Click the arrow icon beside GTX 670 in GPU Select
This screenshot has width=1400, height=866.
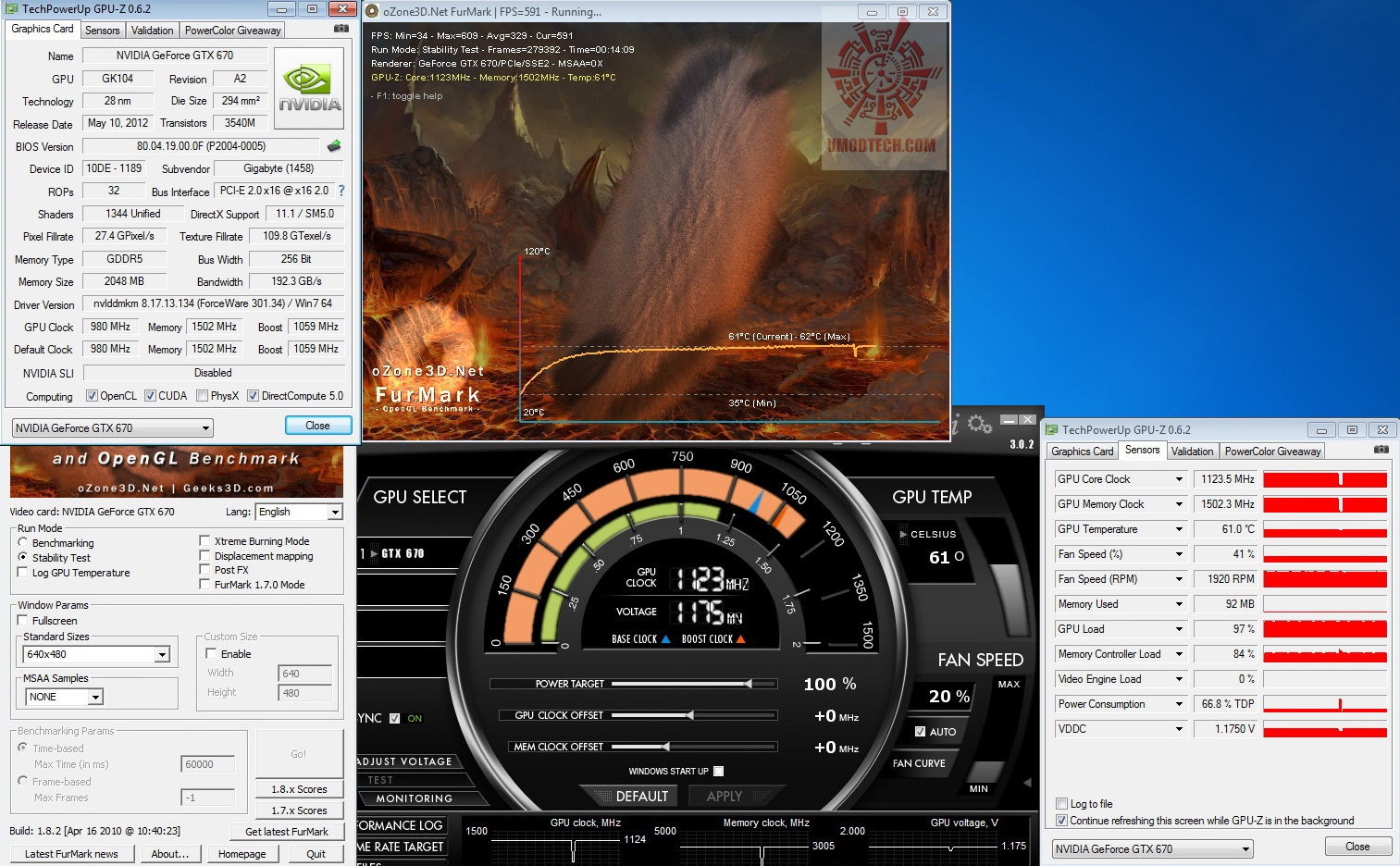374,553
